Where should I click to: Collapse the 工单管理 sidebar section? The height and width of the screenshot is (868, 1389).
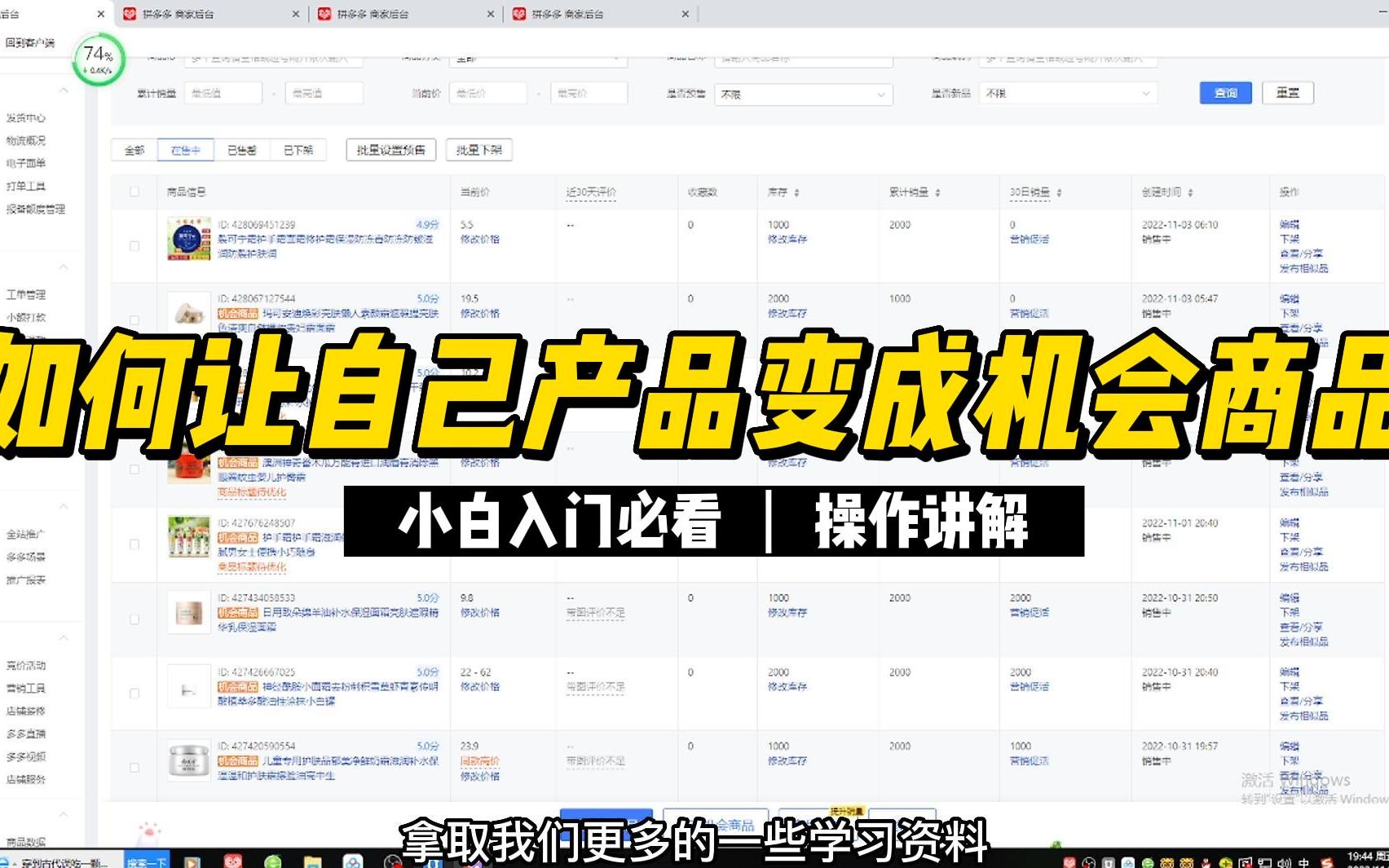[64, 267]
